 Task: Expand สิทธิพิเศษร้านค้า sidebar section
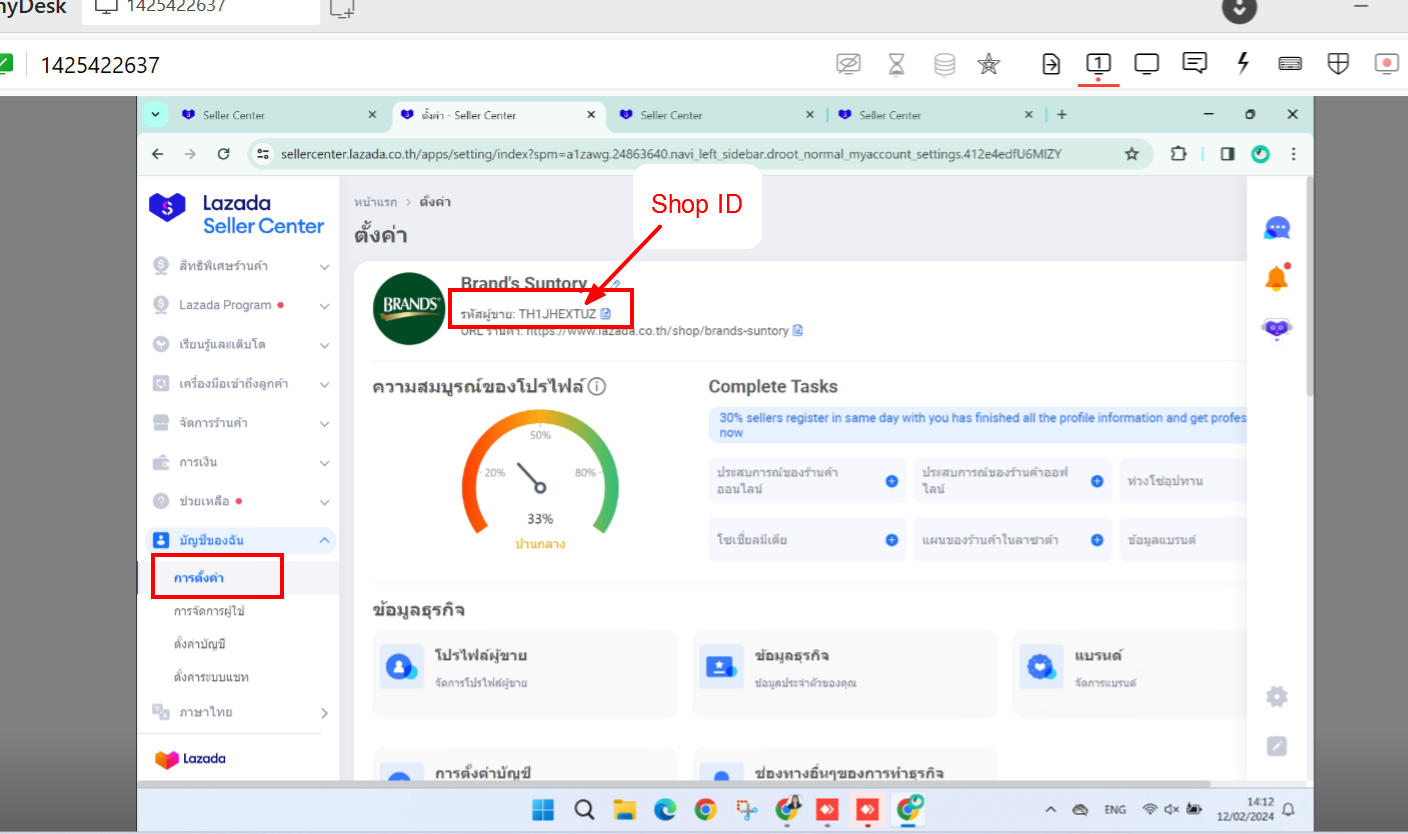241,266
